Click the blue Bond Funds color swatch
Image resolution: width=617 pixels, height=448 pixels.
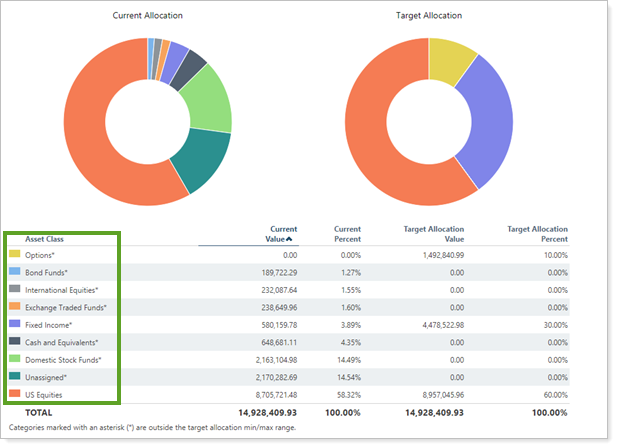pyautogui.click(x=14, y=271)
